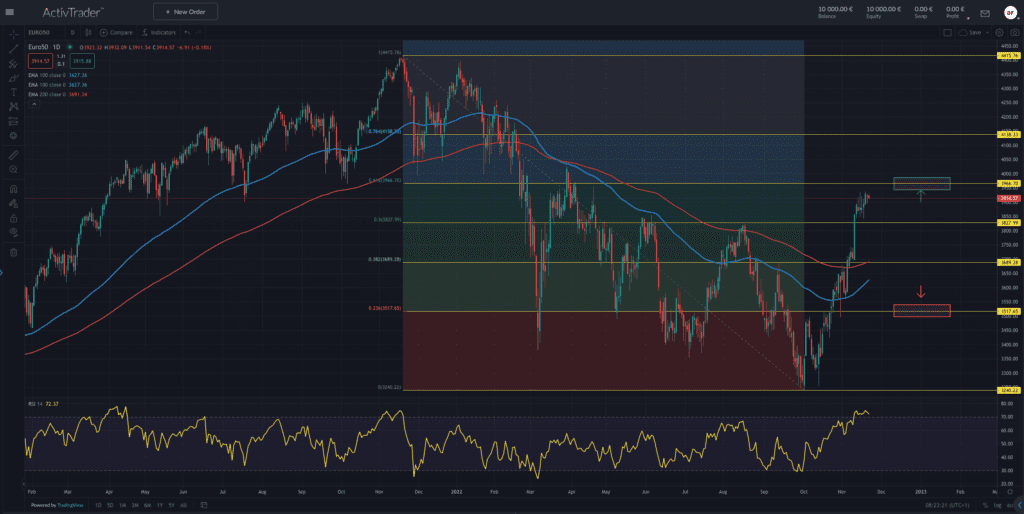
Task: Select the 1D range tab
Action: tap(98, 505)
